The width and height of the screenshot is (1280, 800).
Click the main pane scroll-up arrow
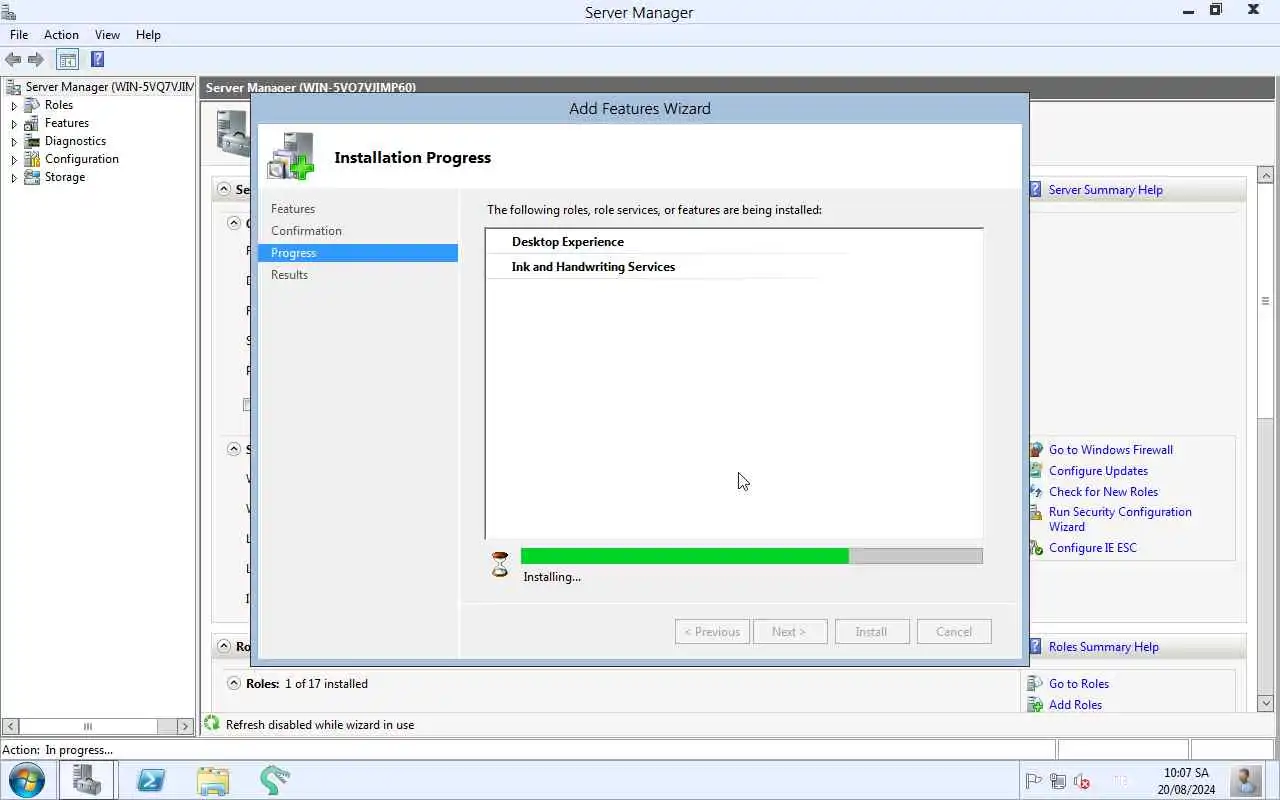click(1265, 176)
